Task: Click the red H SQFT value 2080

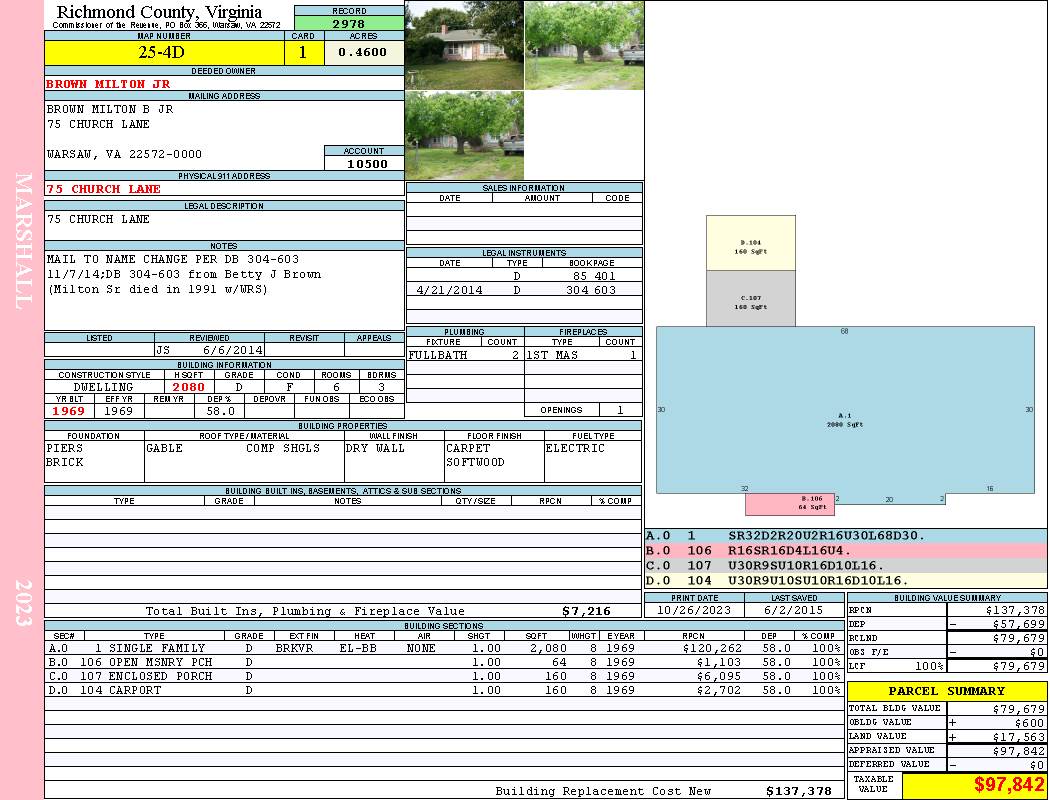Action: (188, 387)
